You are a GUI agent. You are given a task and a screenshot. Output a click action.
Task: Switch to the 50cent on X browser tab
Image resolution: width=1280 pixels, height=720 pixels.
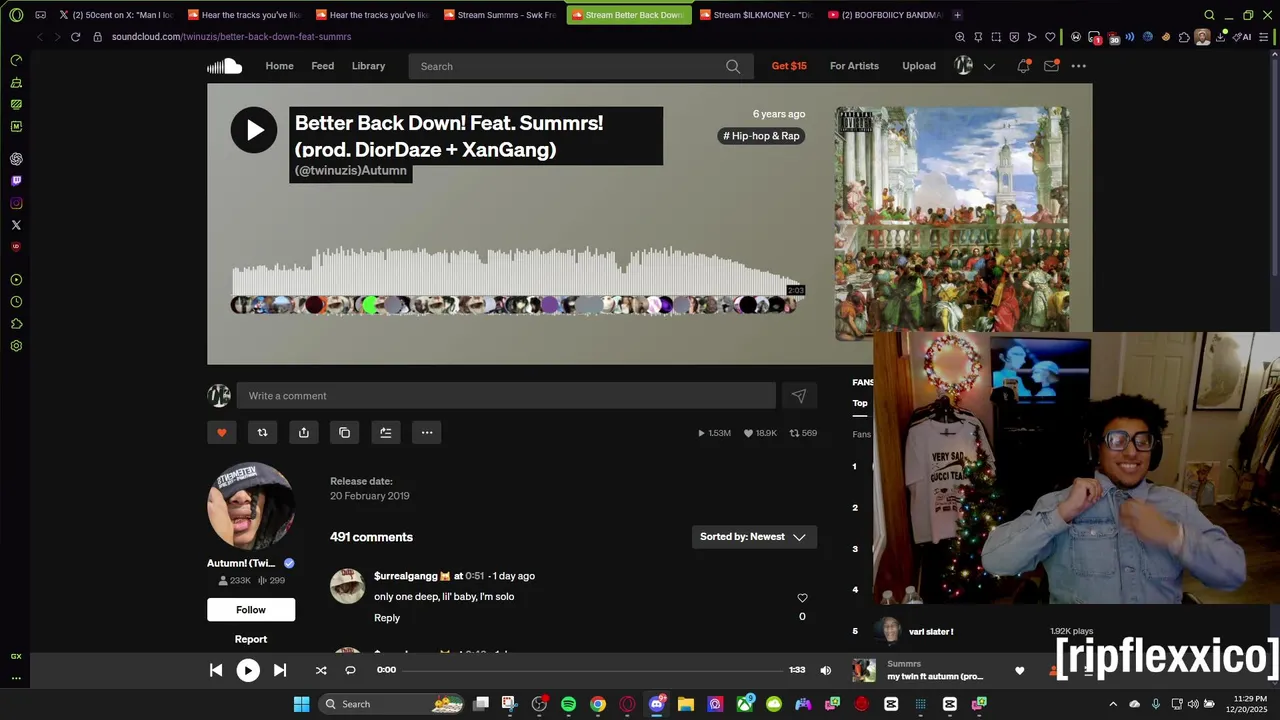pos(115,15)
